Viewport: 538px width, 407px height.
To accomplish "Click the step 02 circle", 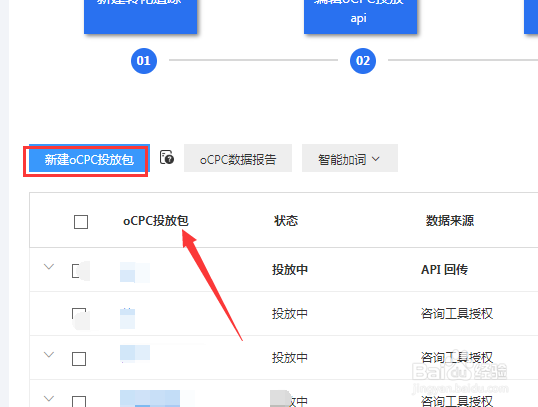I will tap(363, 61).
